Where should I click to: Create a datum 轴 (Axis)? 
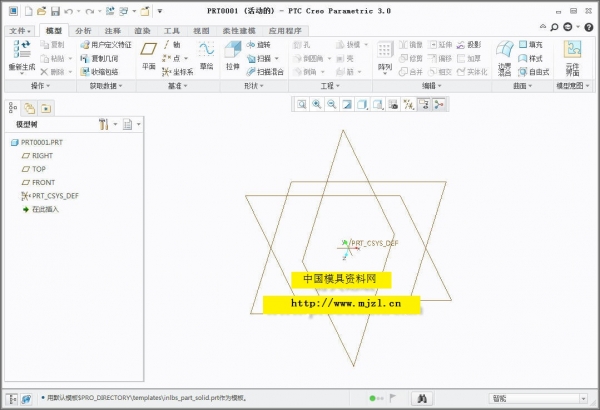click(x=172, y=45)
